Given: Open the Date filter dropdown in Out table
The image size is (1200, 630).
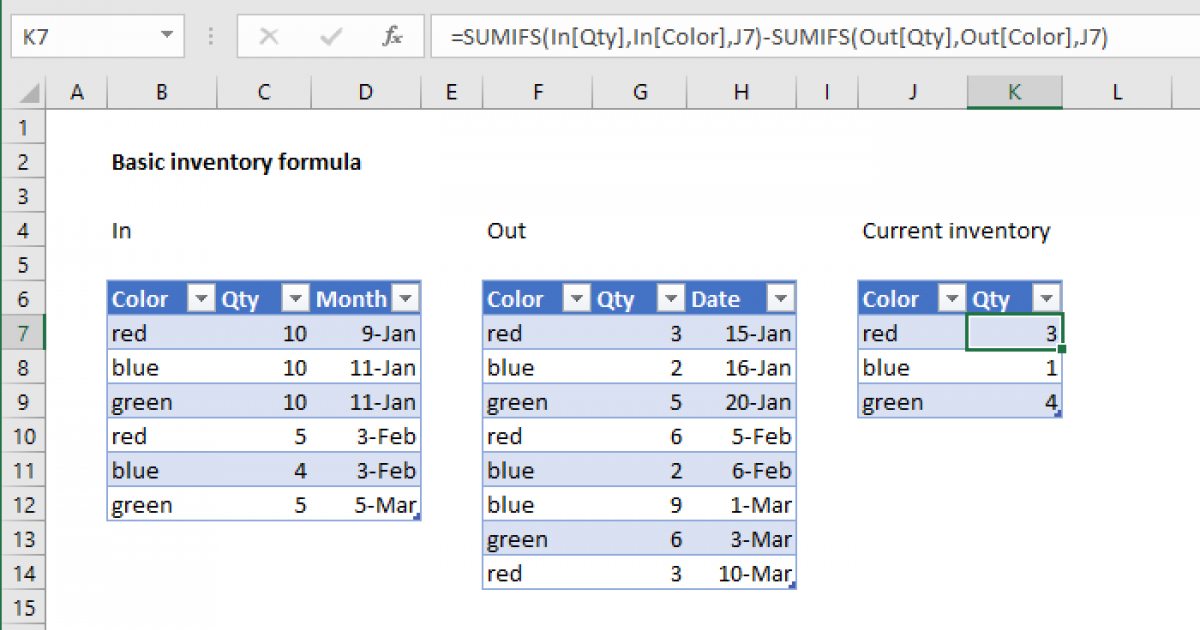Looking at the screenshot, I should click(780, 298).
